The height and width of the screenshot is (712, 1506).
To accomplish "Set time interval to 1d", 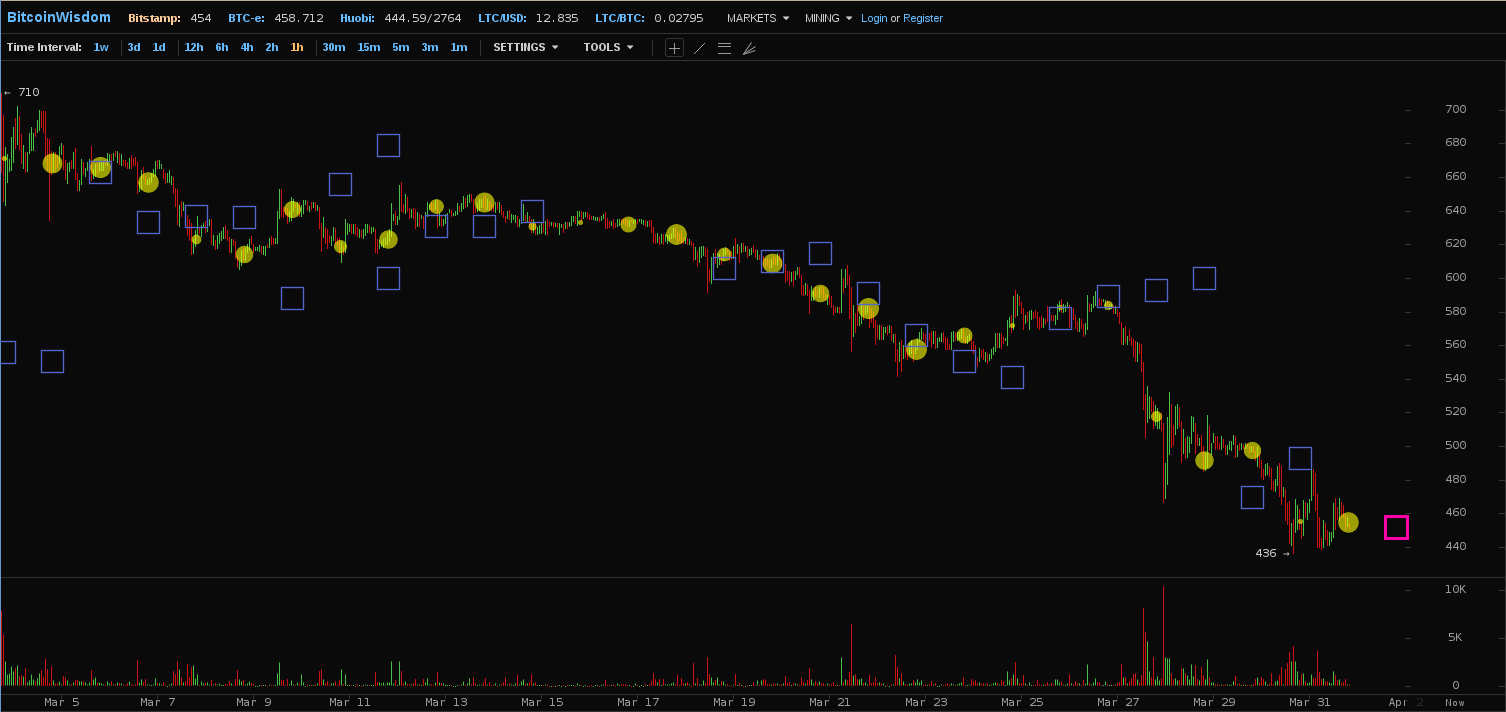I will coord(159,47).
